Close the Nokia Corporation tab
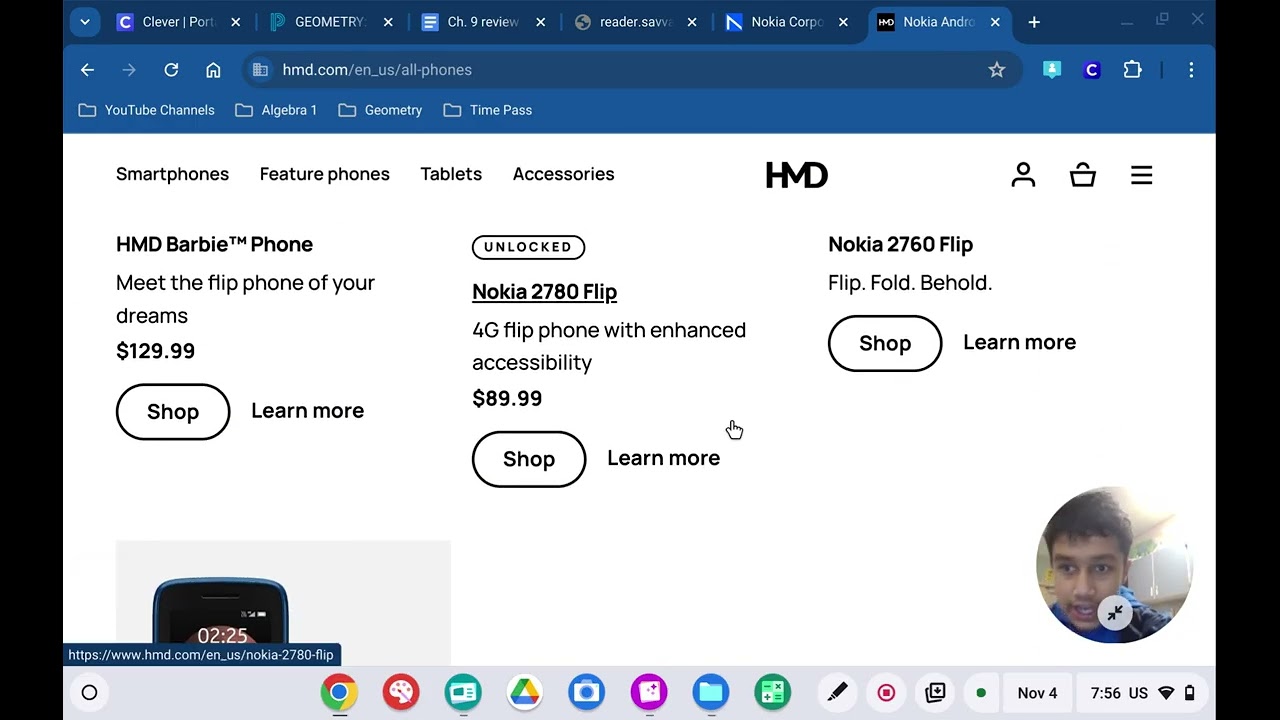 coord(843,22)
